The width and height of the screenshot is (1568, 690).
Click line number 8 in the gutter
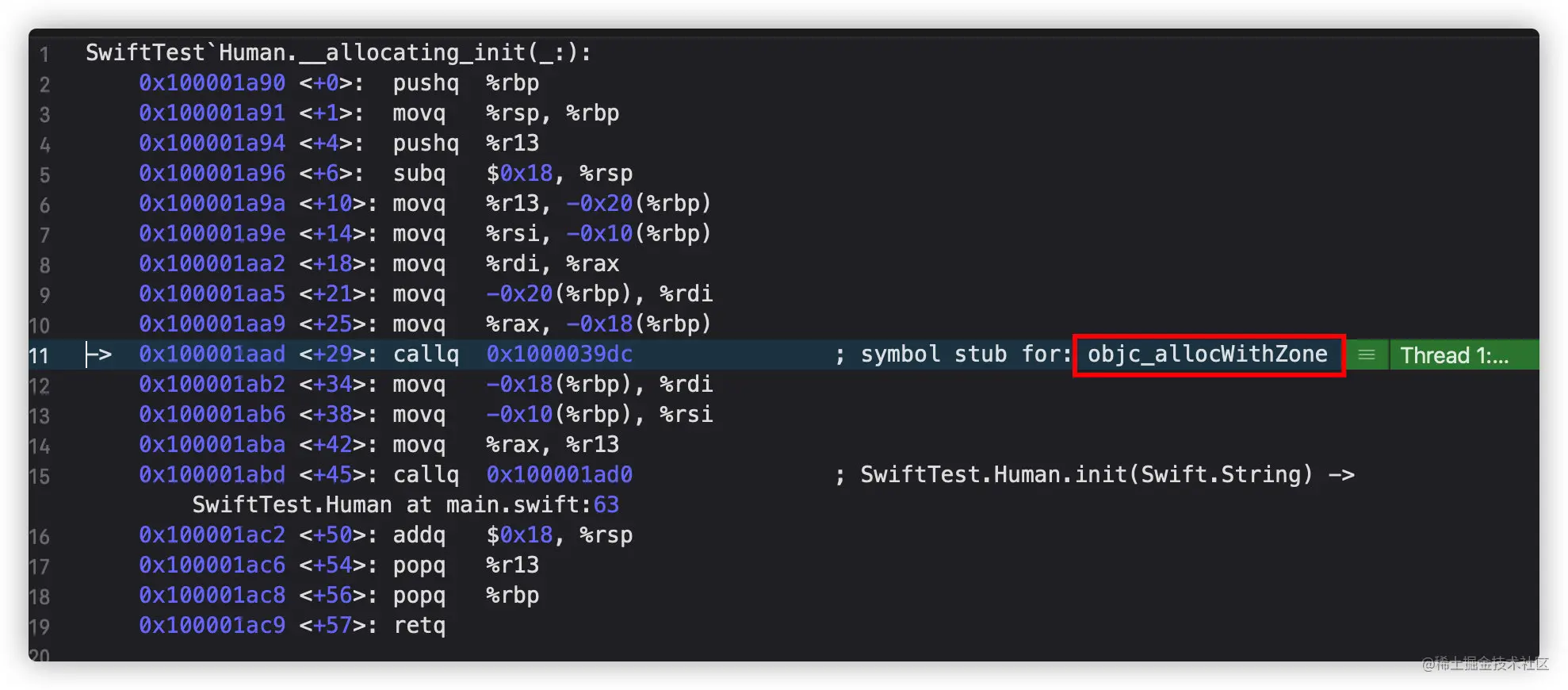(x=44, y=265)
